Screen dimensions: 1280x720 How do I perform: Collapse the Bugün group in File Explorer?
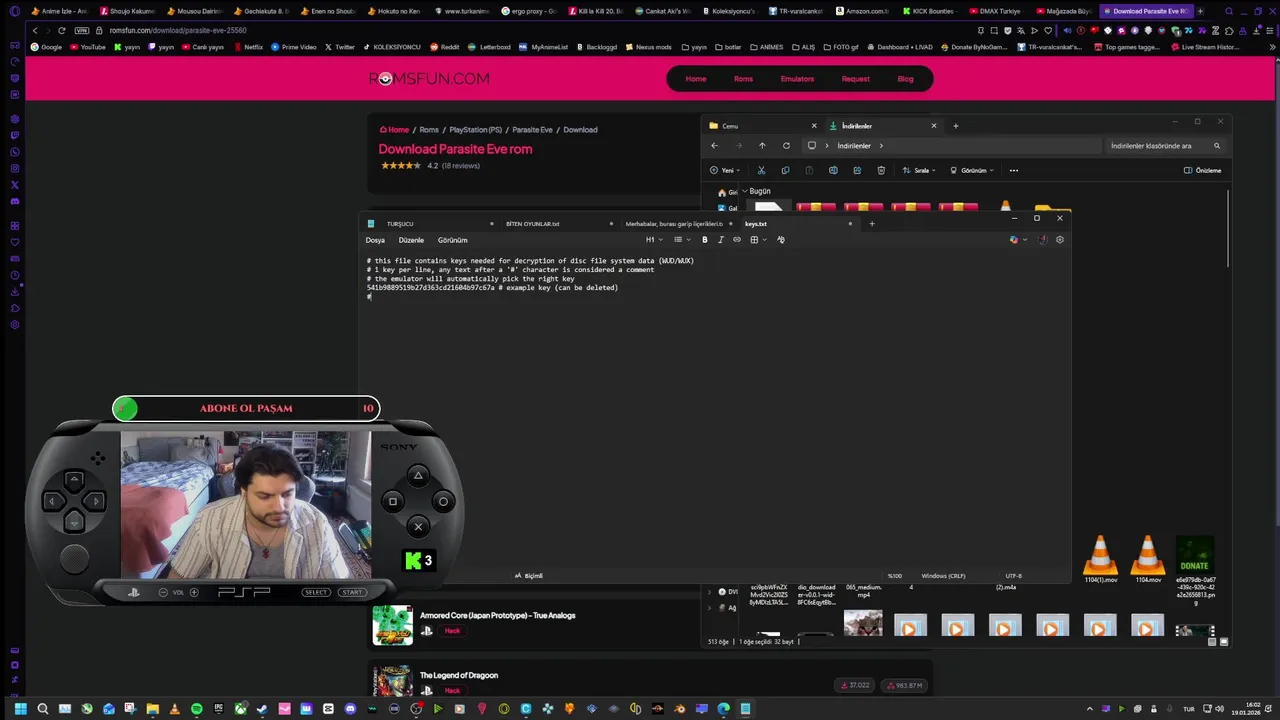[745, 191]
